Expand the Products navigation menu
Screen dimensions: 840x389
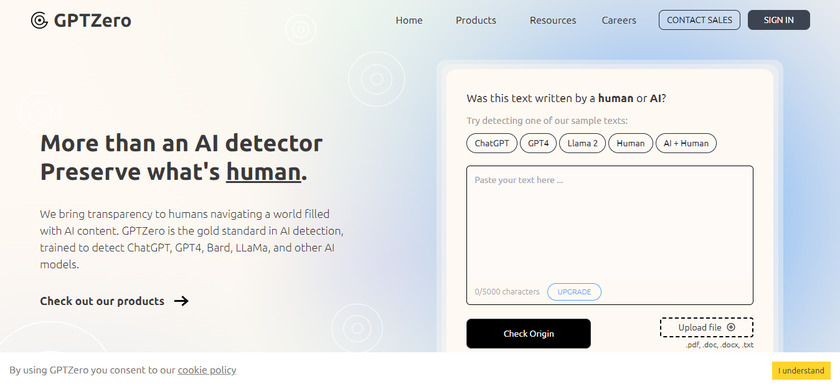[476, 20]
